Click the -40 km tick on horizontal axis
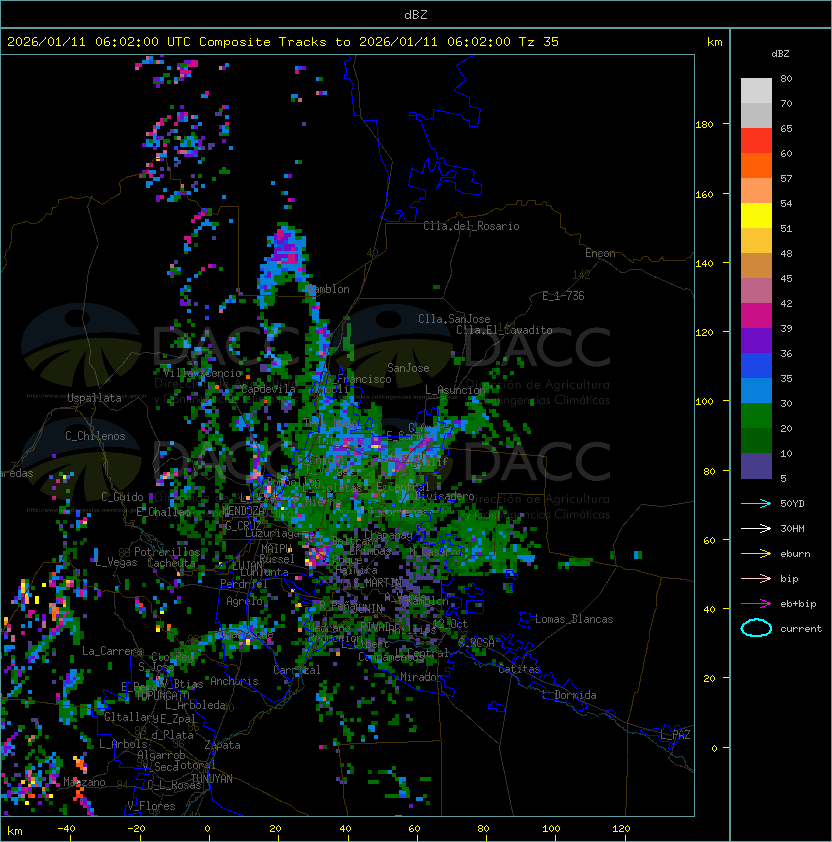 pos(66,829)
